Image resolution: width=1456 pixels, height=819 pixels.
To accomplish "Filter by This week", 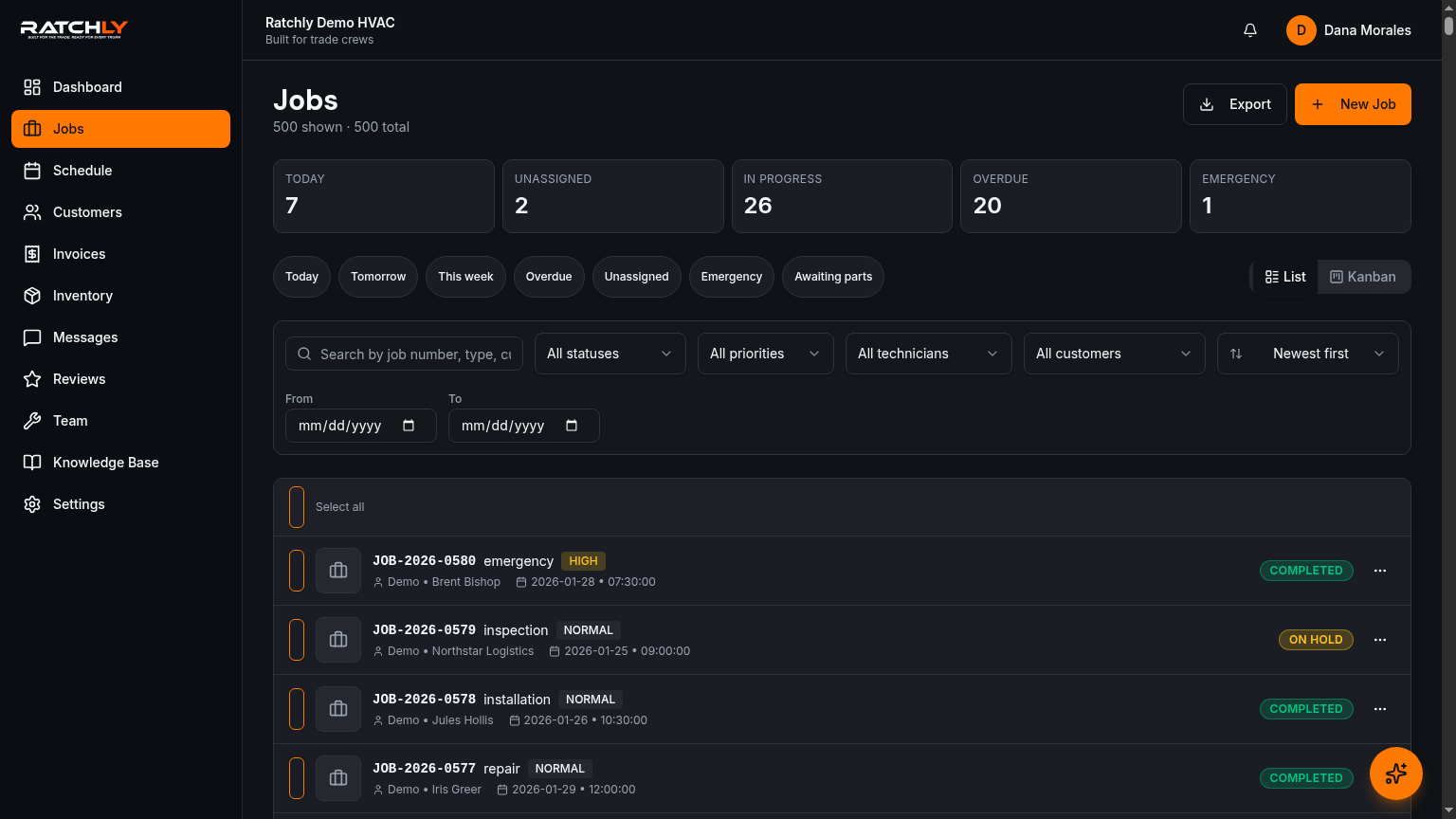I will pyautogui.click(x=465, y=277).
